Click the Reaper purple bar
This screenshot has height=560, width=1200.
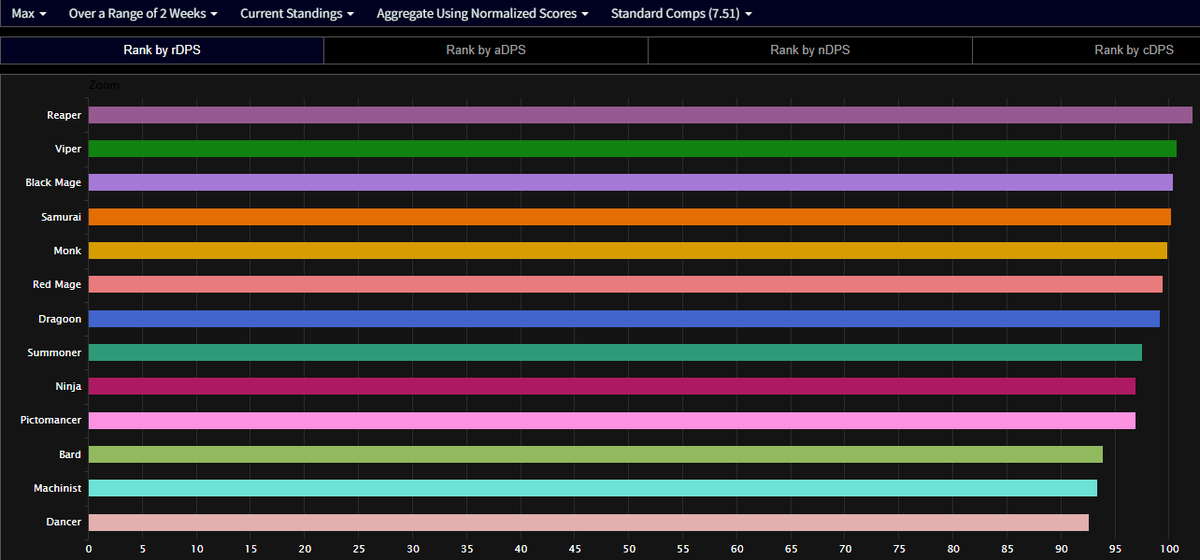640,115
